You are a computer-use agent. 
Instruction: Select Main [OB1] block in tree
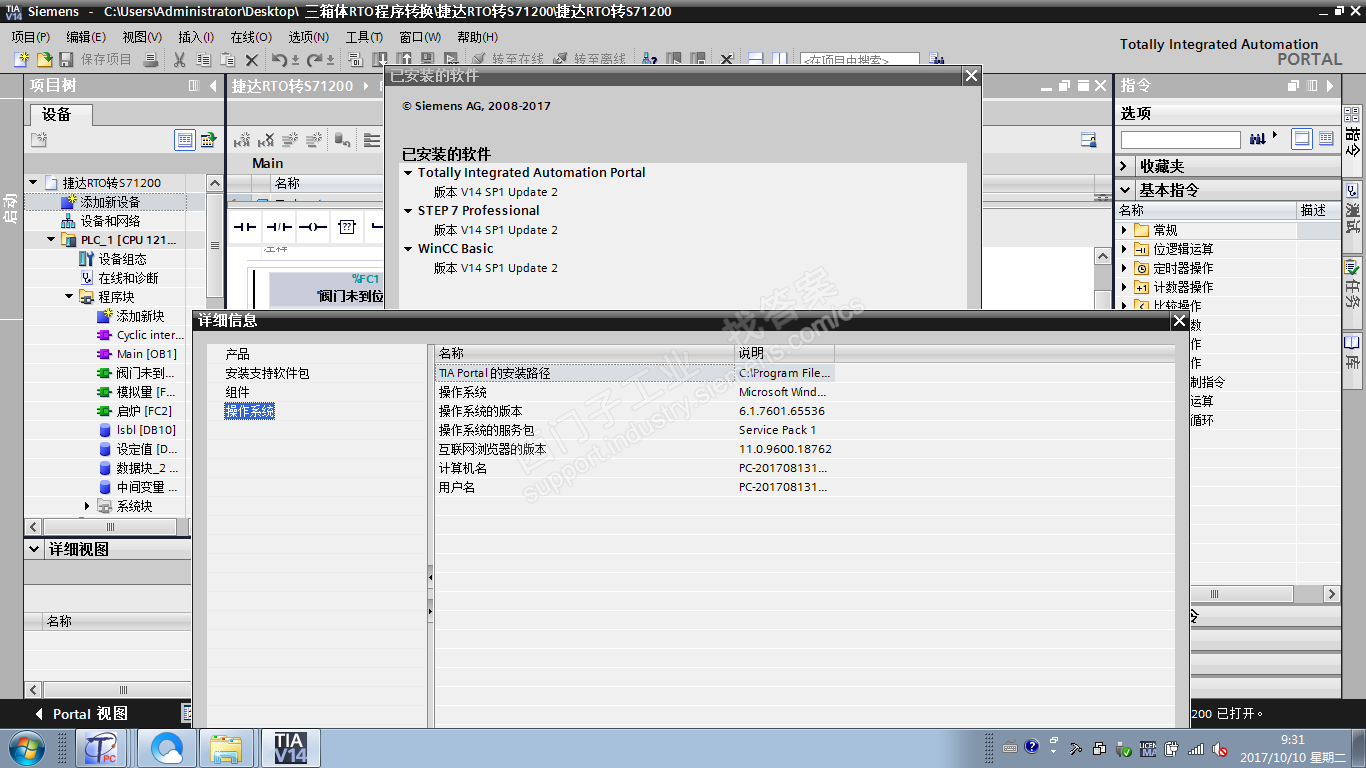146,354
